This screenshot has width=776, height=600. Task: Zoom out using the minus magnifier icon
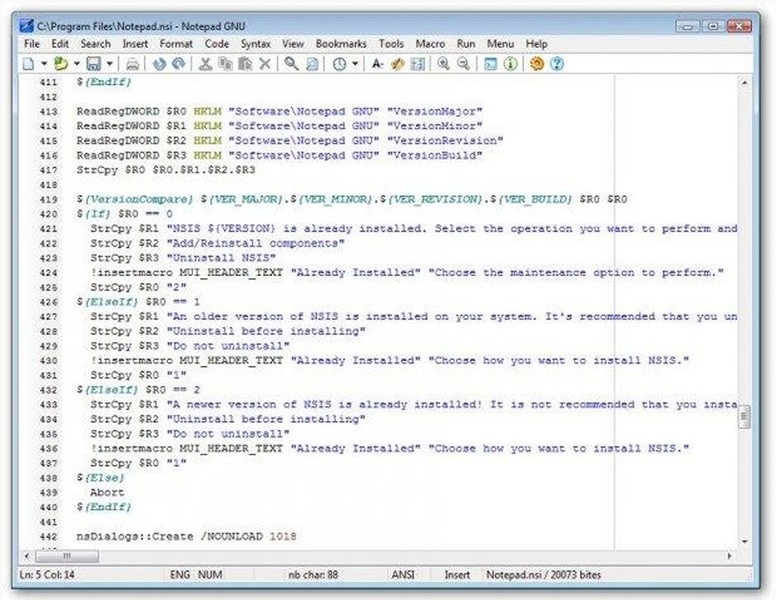point(463,64)
